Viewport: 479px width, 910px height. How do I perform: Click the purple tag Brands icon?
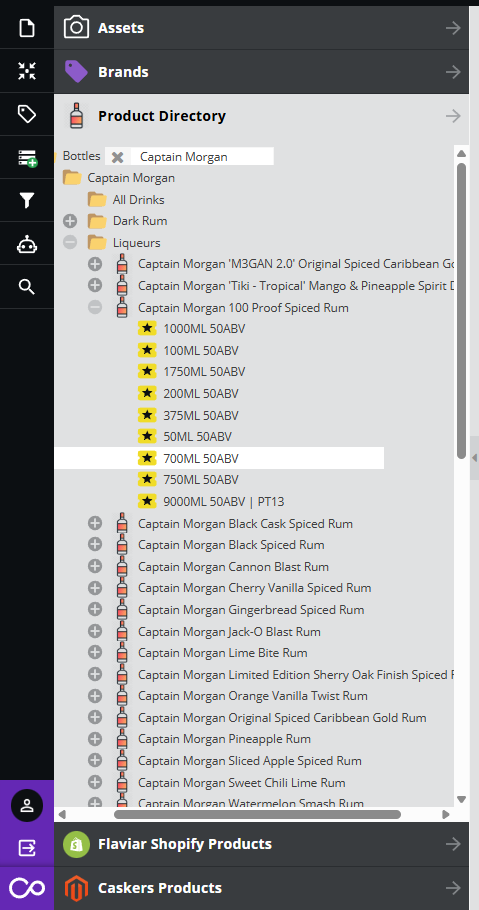coord(76,71)
